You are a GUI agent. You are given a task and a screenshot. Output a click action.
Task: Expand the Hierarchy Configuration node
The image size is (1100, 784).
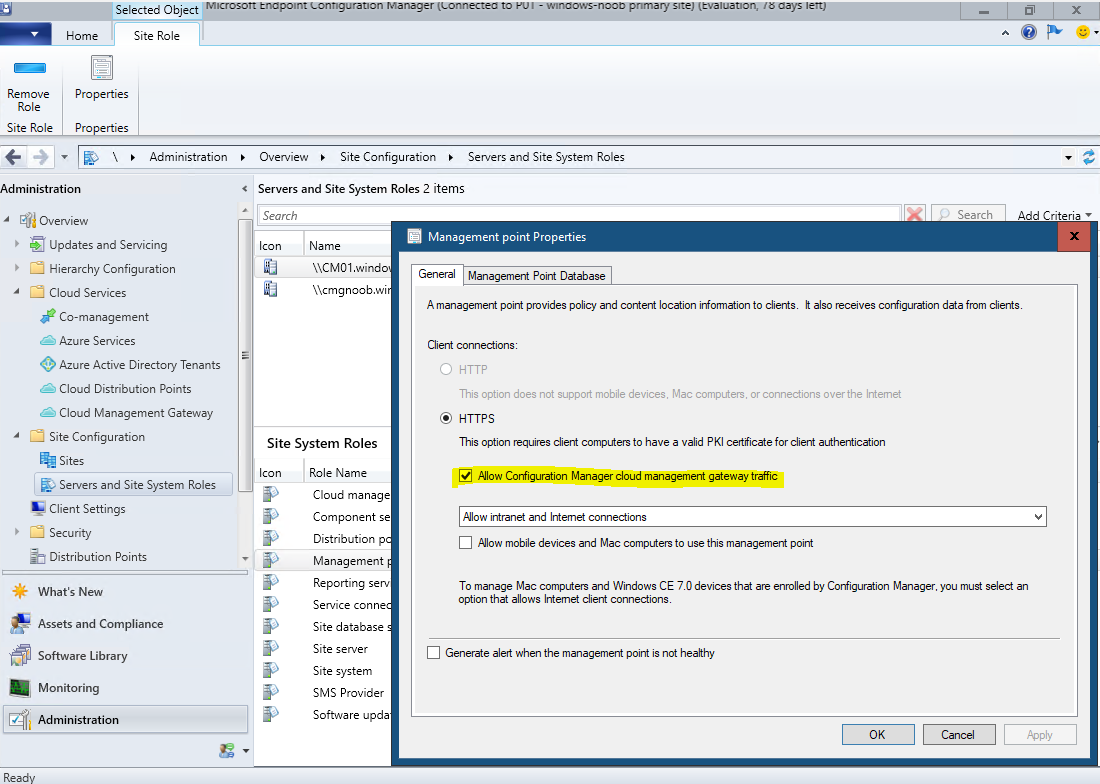click(17, 268)
